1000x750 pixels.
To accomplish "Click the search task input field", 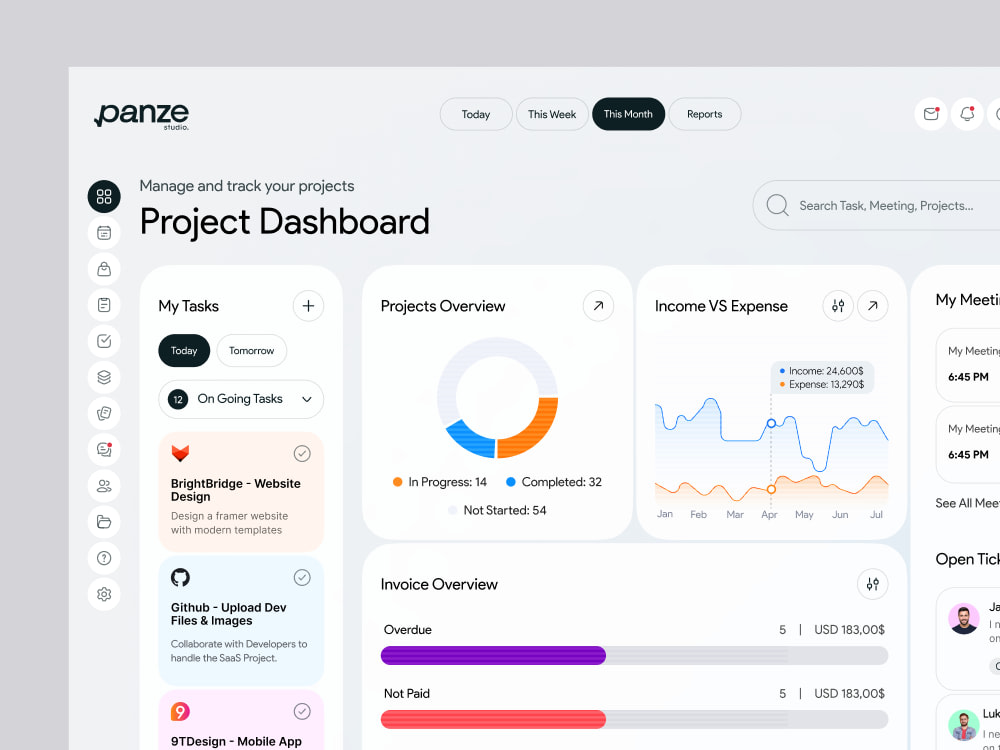I will (x=876, y=205).
